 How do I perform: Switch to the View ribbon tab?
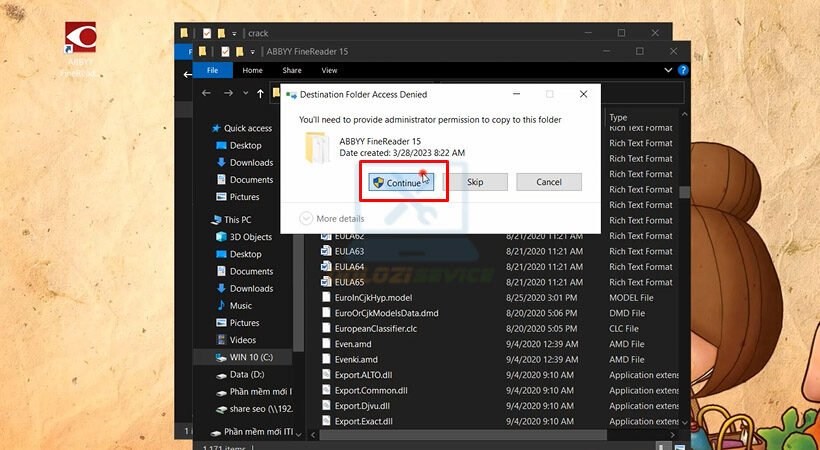click(329, 70)
